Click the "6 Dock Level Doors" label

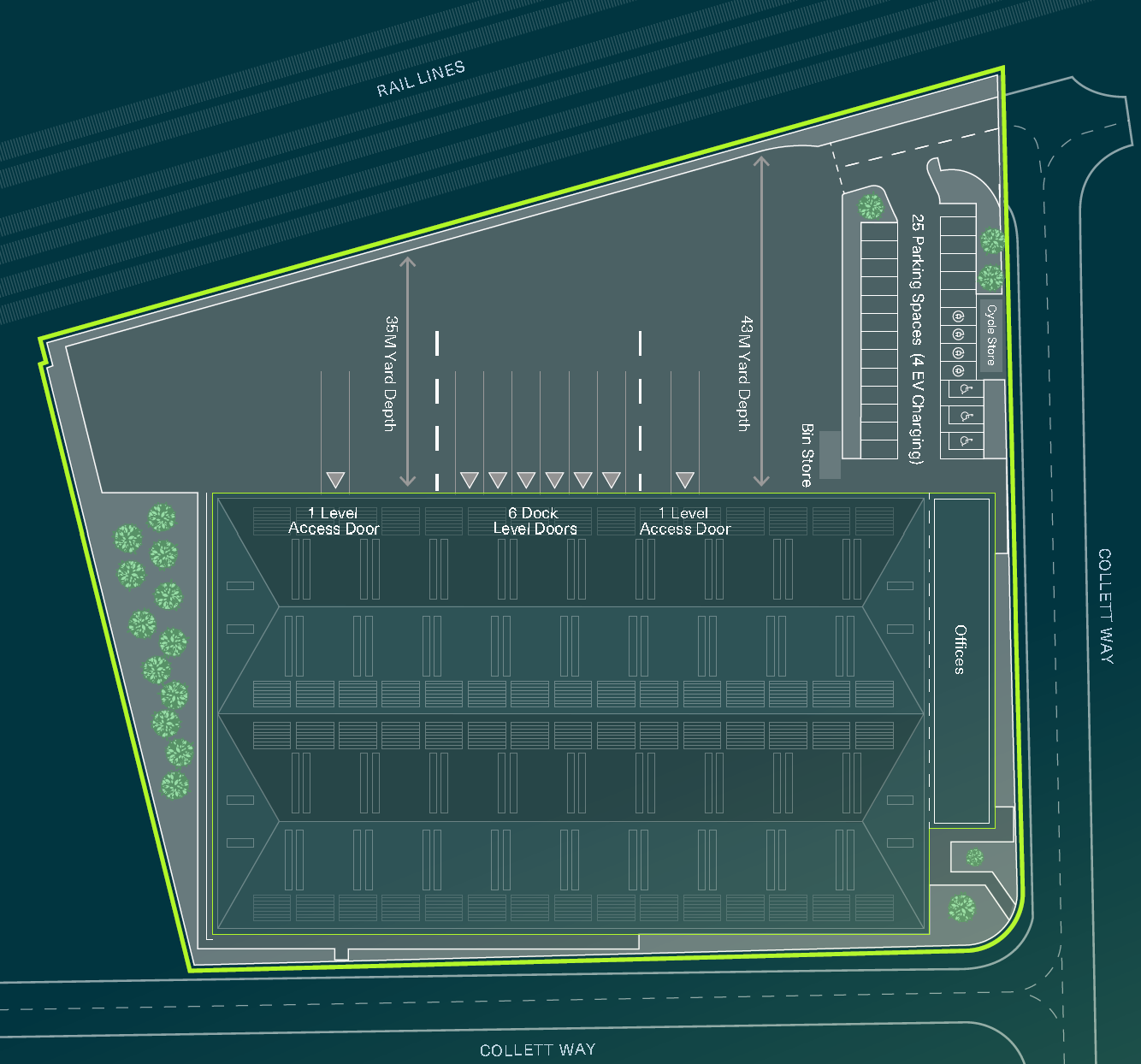click(535, 521)
